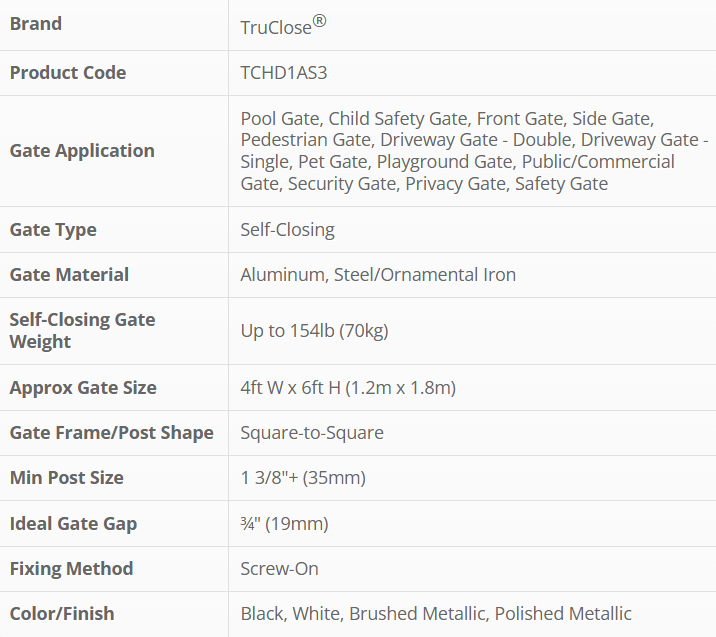Click the ¾" (19mm) ideal gap value

tap(284, 524)
